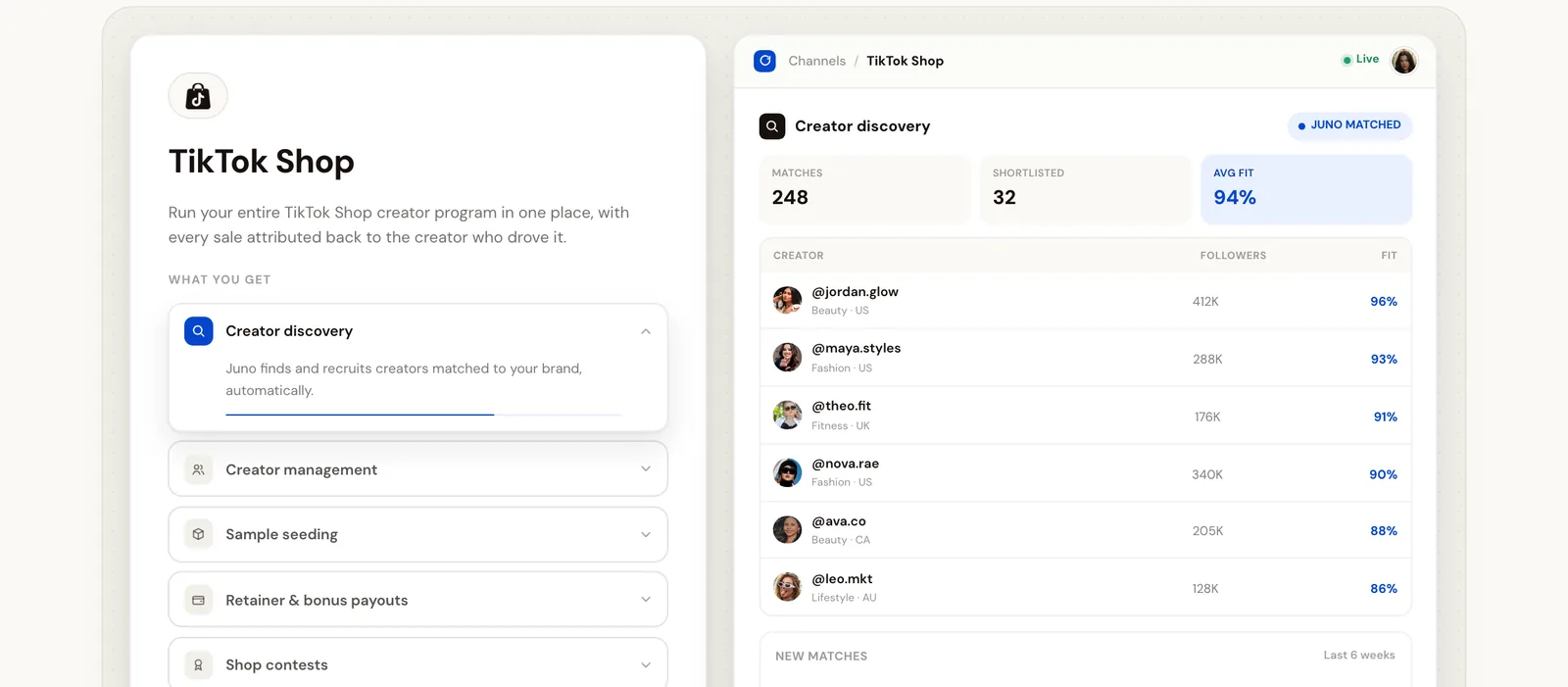1568x687 pixels.
Task: Click the 90% fit score for @nova.rae
Action: point(1383,474)
